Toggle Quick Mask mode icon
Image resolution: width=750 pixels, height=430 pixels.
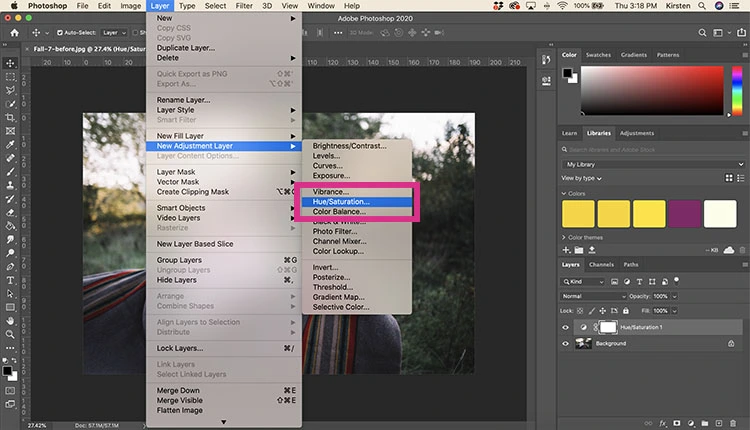tap(10, 391)
